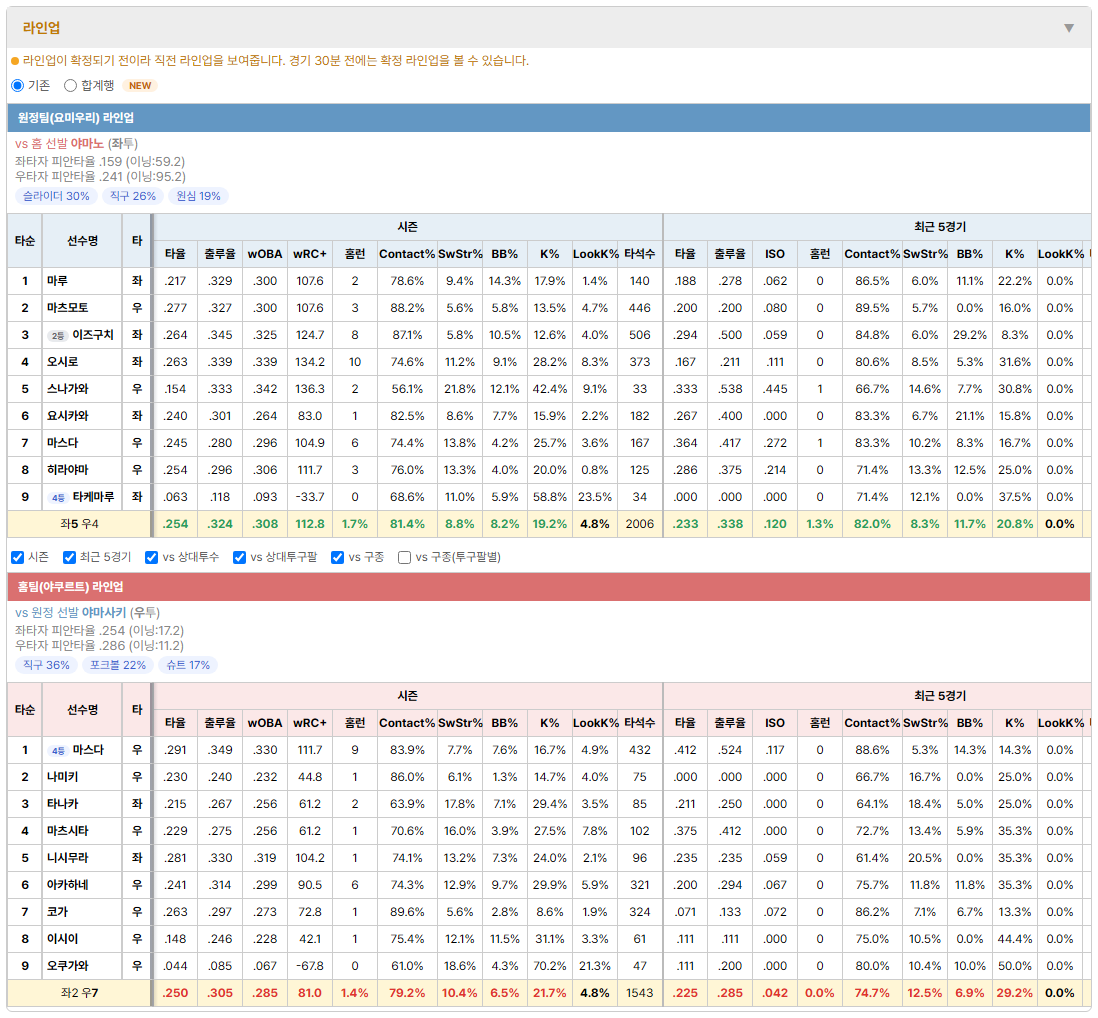Click the 2등 badge beside 이즈구치
This screenshot has width=1098, height=1018.
57,335
